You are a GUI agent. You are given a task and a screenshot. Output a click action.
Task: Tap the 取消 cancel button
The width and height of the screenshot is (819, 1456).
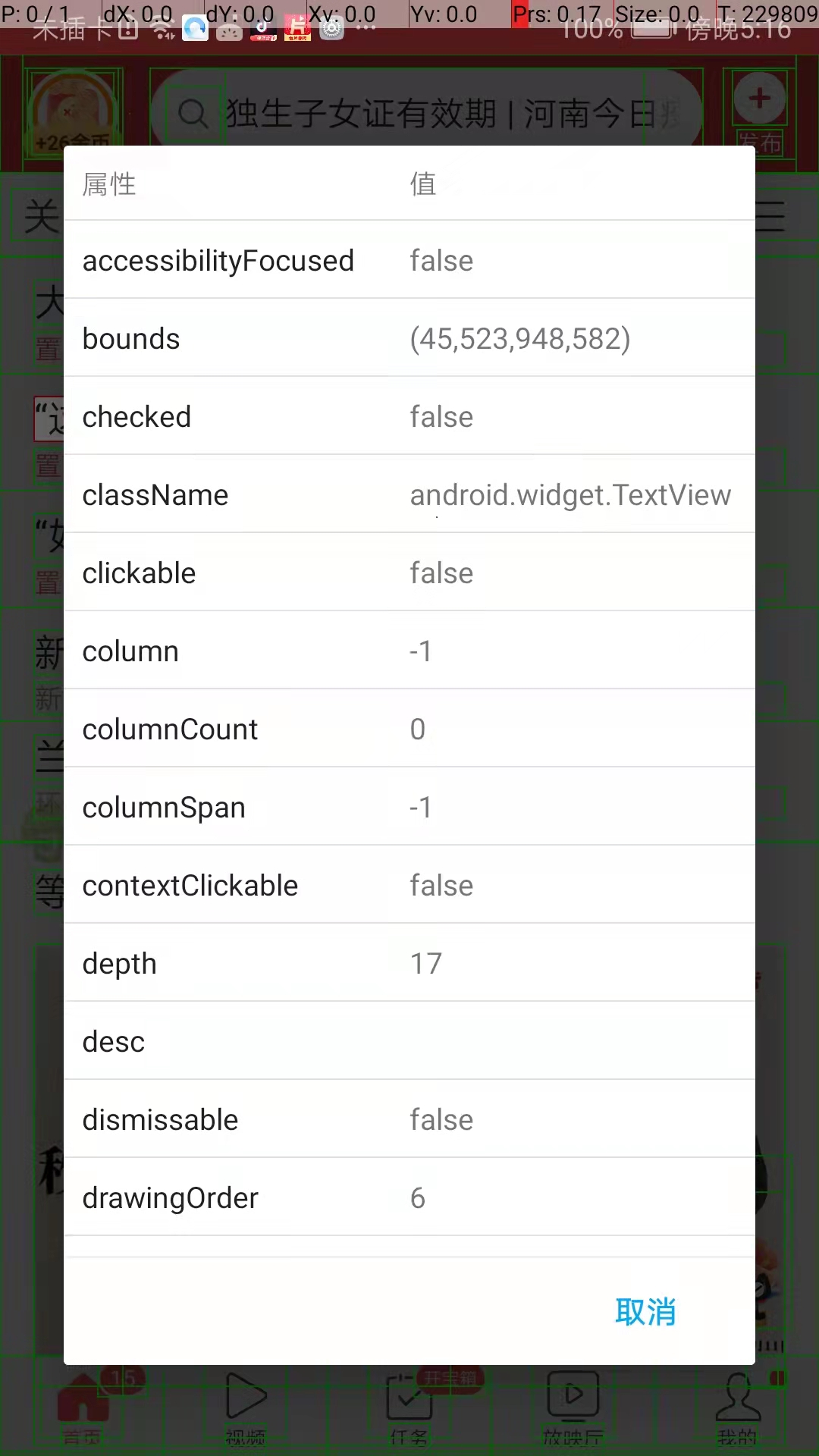(645, 1311)
